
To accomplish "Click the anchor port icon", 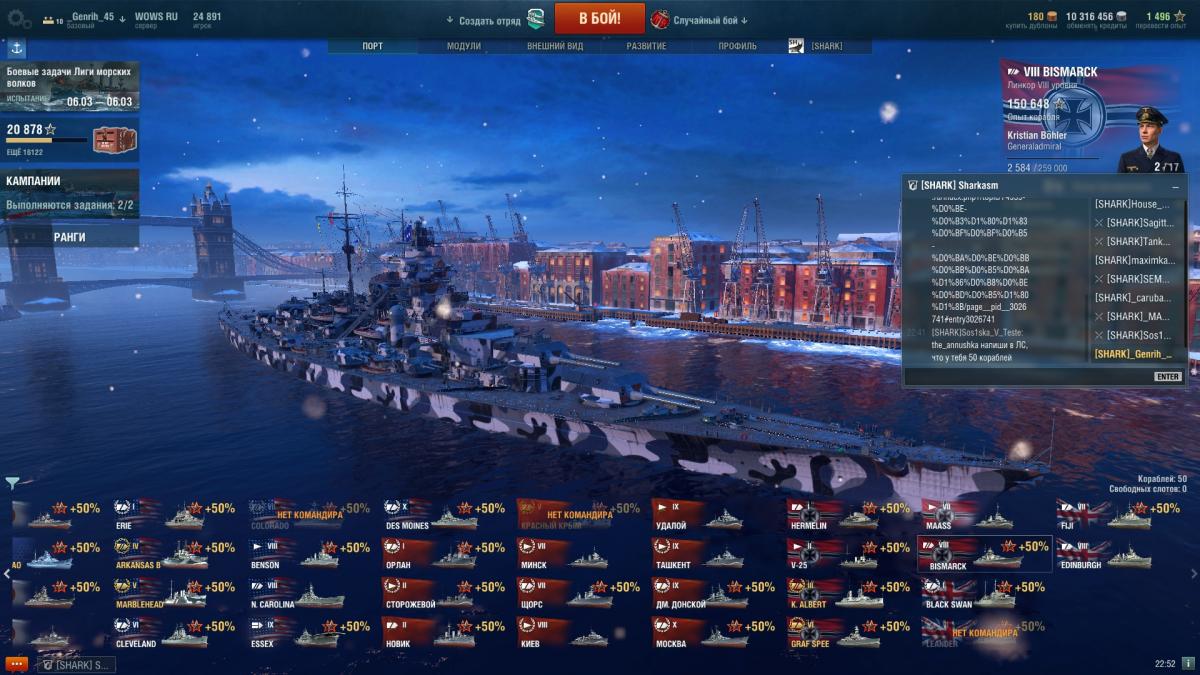I will [x=17, y=47].
